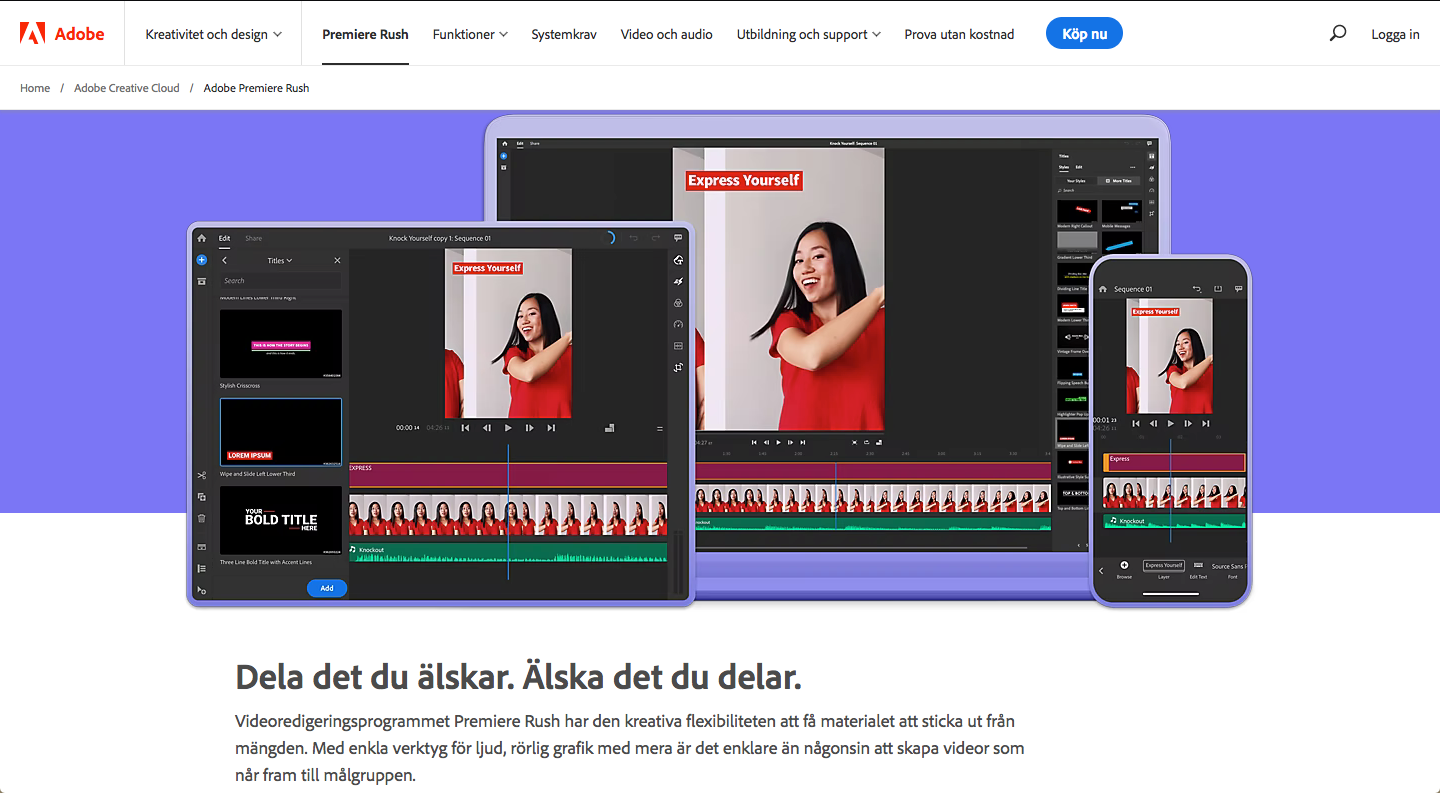The image size is (1440, 793).
Task: Open the Transitions lightning icon on tablet
Action: [678, 281]
